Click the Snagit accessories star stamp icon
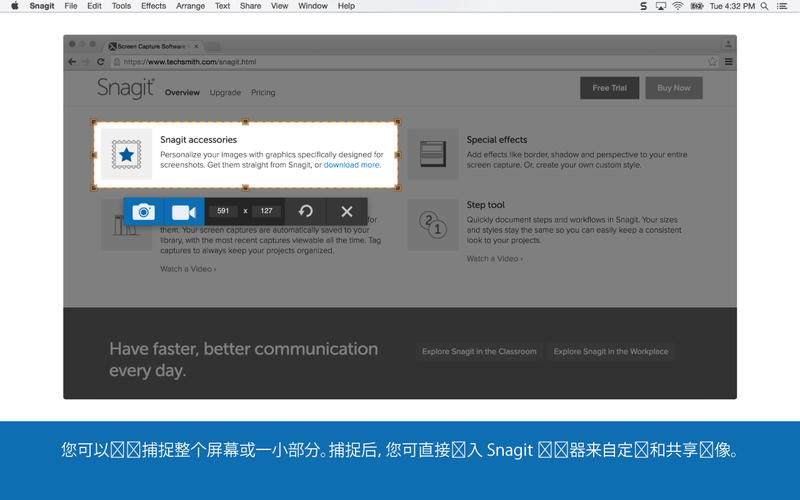Screen dimensions: 800x500 [126, 154]
